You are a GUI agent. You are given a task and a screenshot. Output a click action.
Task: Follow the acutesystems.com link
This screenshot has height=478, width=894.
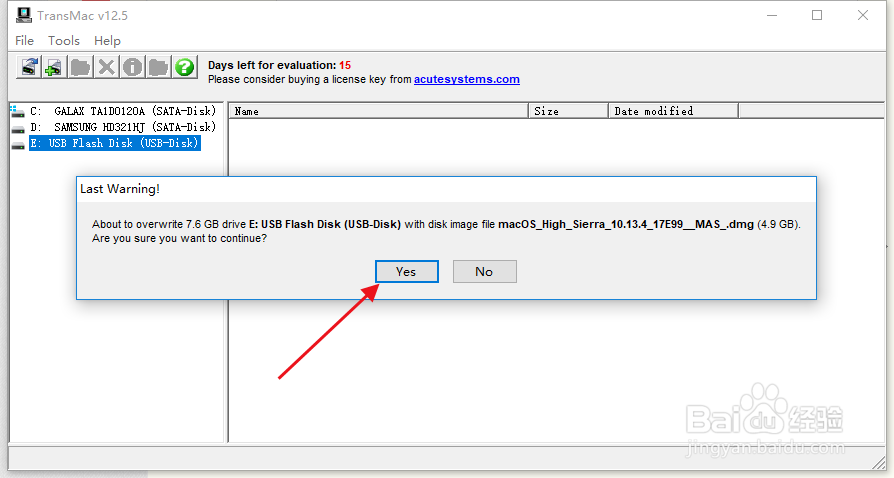(466, 79)
